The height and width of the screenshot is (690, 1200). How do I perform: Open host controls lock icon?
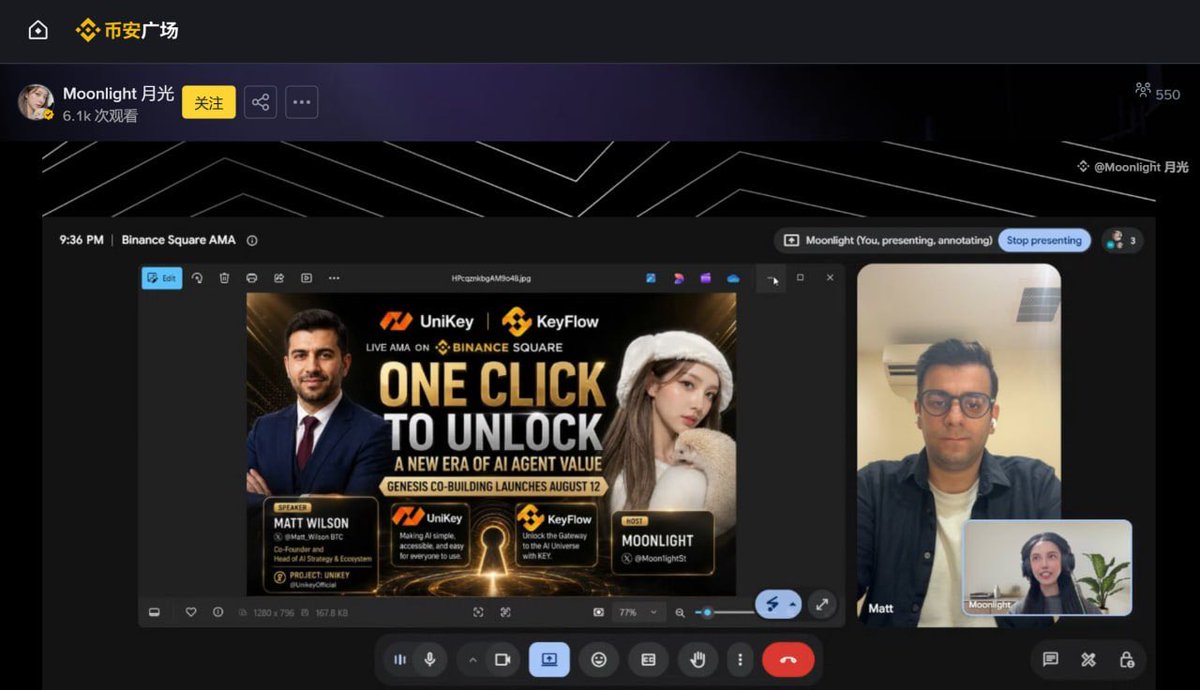[x=1127, y=659]
